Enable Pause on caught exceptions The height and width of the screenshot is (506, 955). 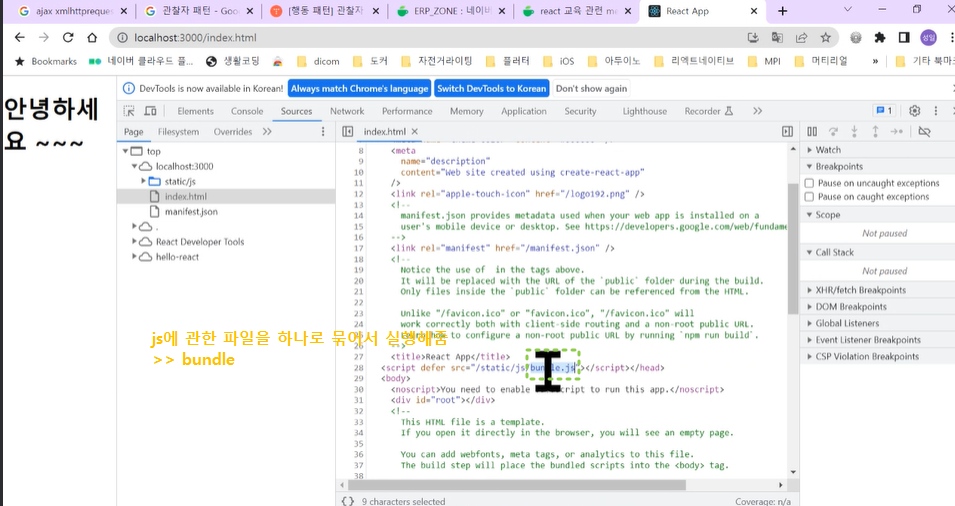tap(809, 197)
